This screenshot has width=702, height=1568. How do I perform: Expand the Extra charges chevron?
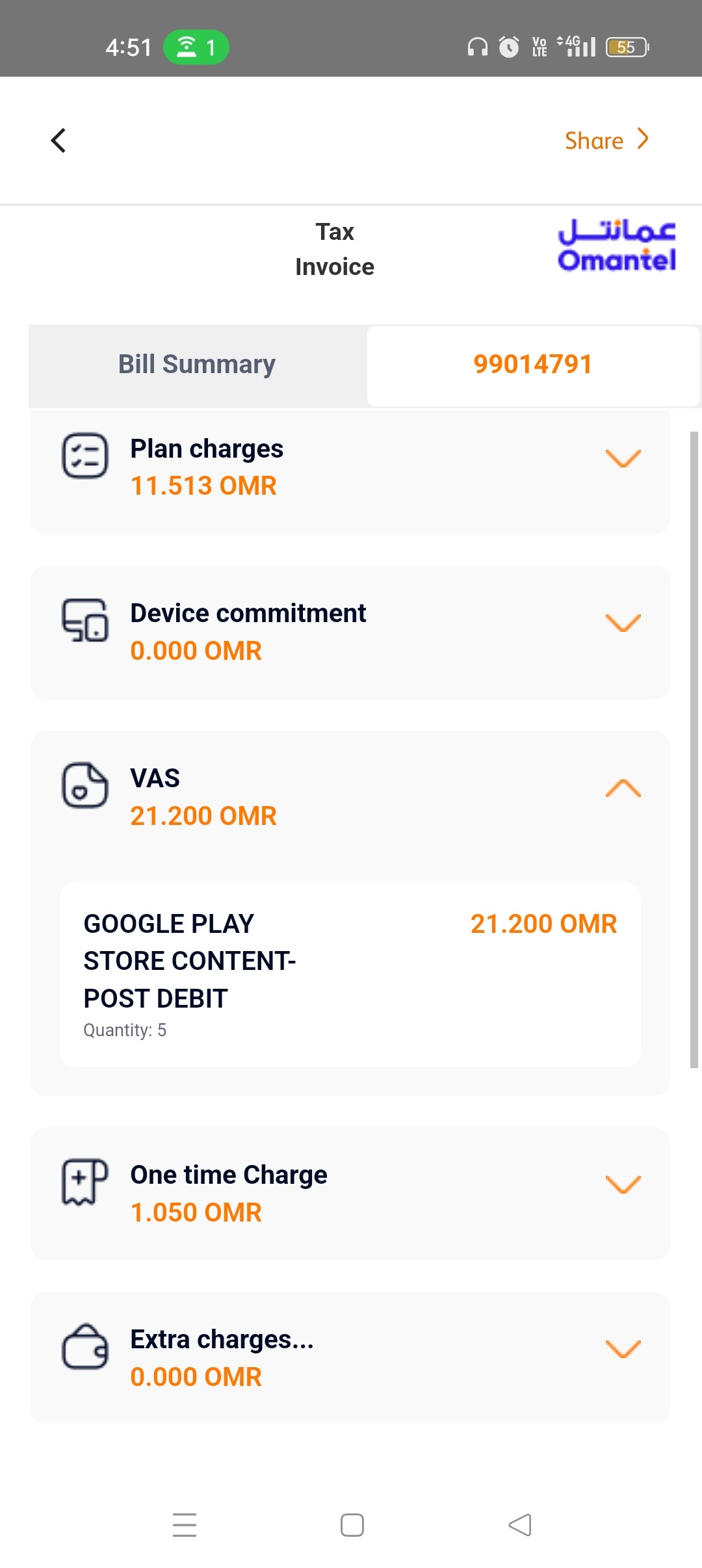point(623,1349)
